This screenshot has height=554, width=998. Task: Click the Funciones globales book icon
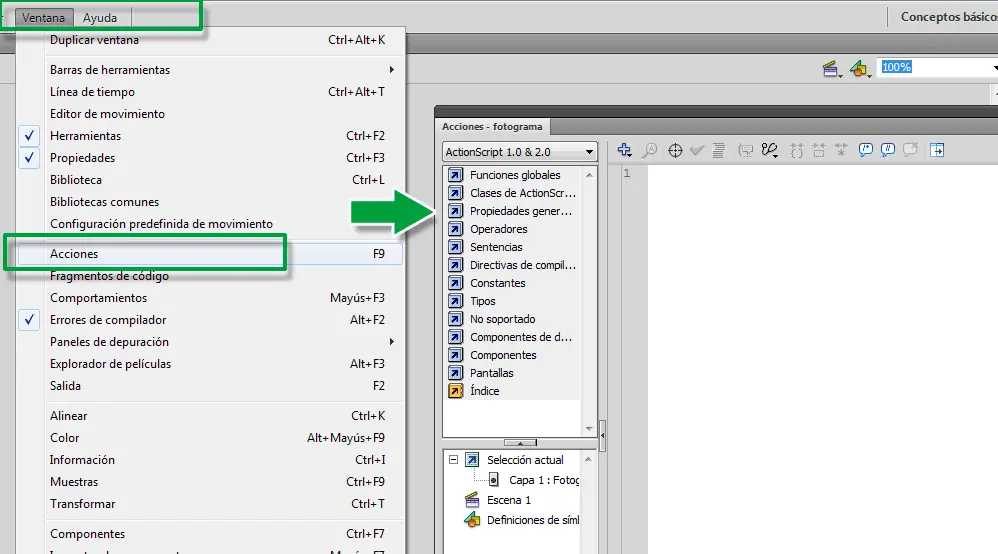click(456, 174)
